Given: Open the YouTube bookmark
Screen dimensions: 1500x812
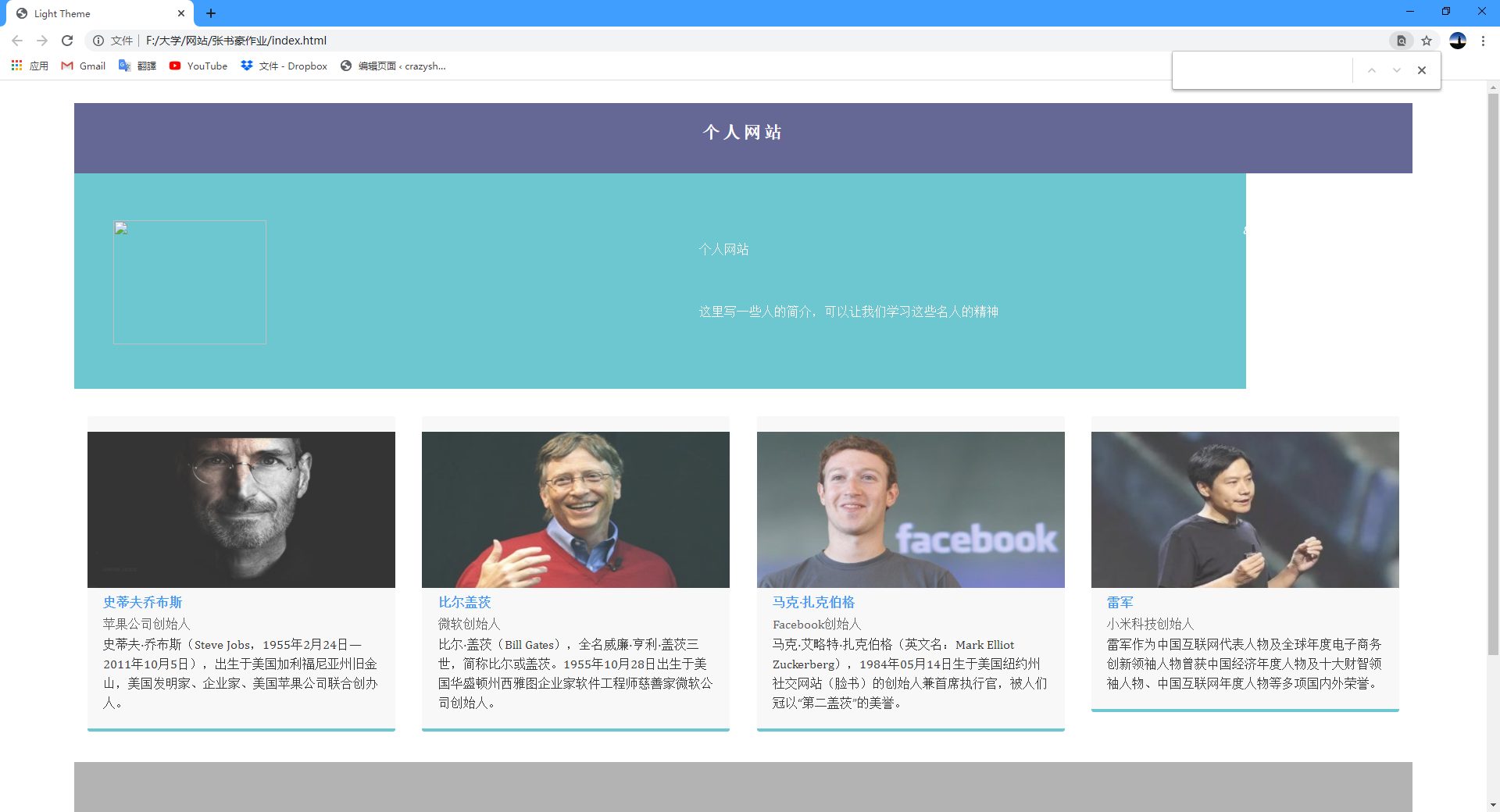Looking at the screenshot, I should pos(198,66).
